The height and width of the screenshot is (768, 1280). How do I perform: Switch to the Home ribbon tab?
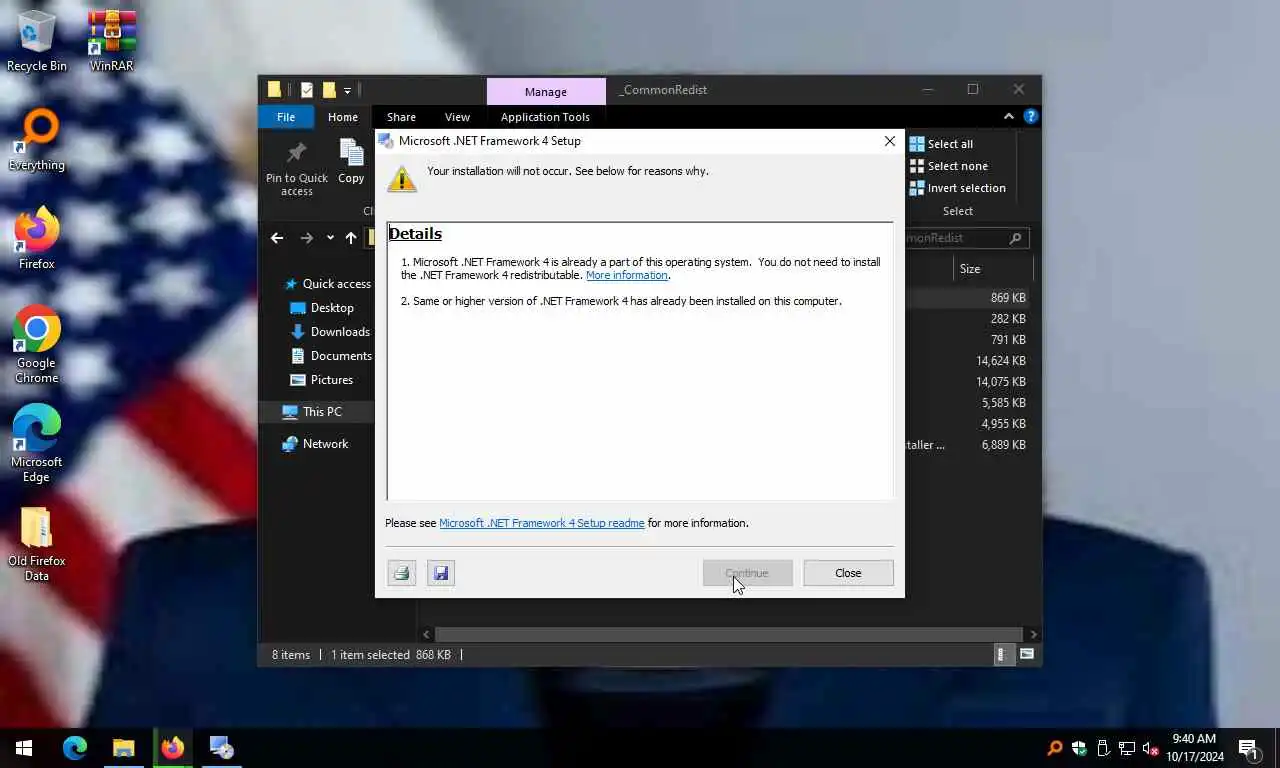(343, 117)
